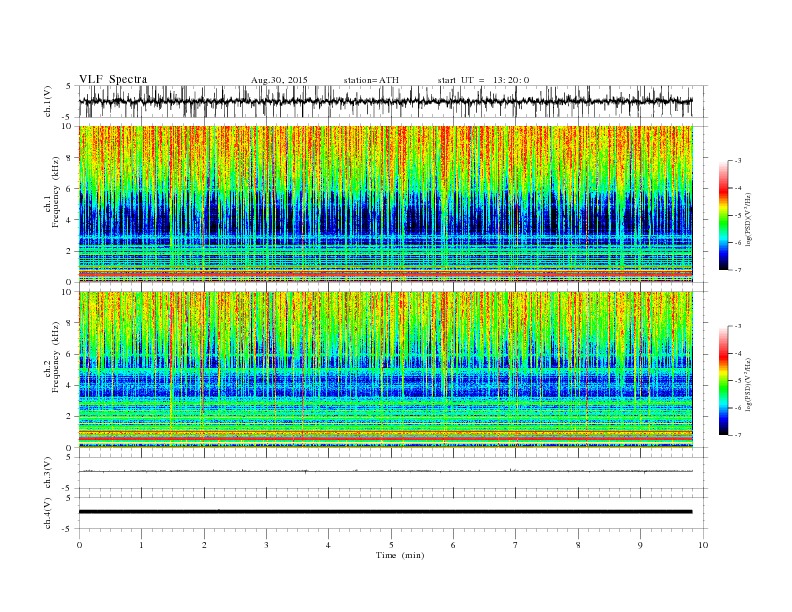Click the "2" kHz tick of ch.1 spectrogram
Viewport: 792px width, 612px height.
tap(69, 251)
